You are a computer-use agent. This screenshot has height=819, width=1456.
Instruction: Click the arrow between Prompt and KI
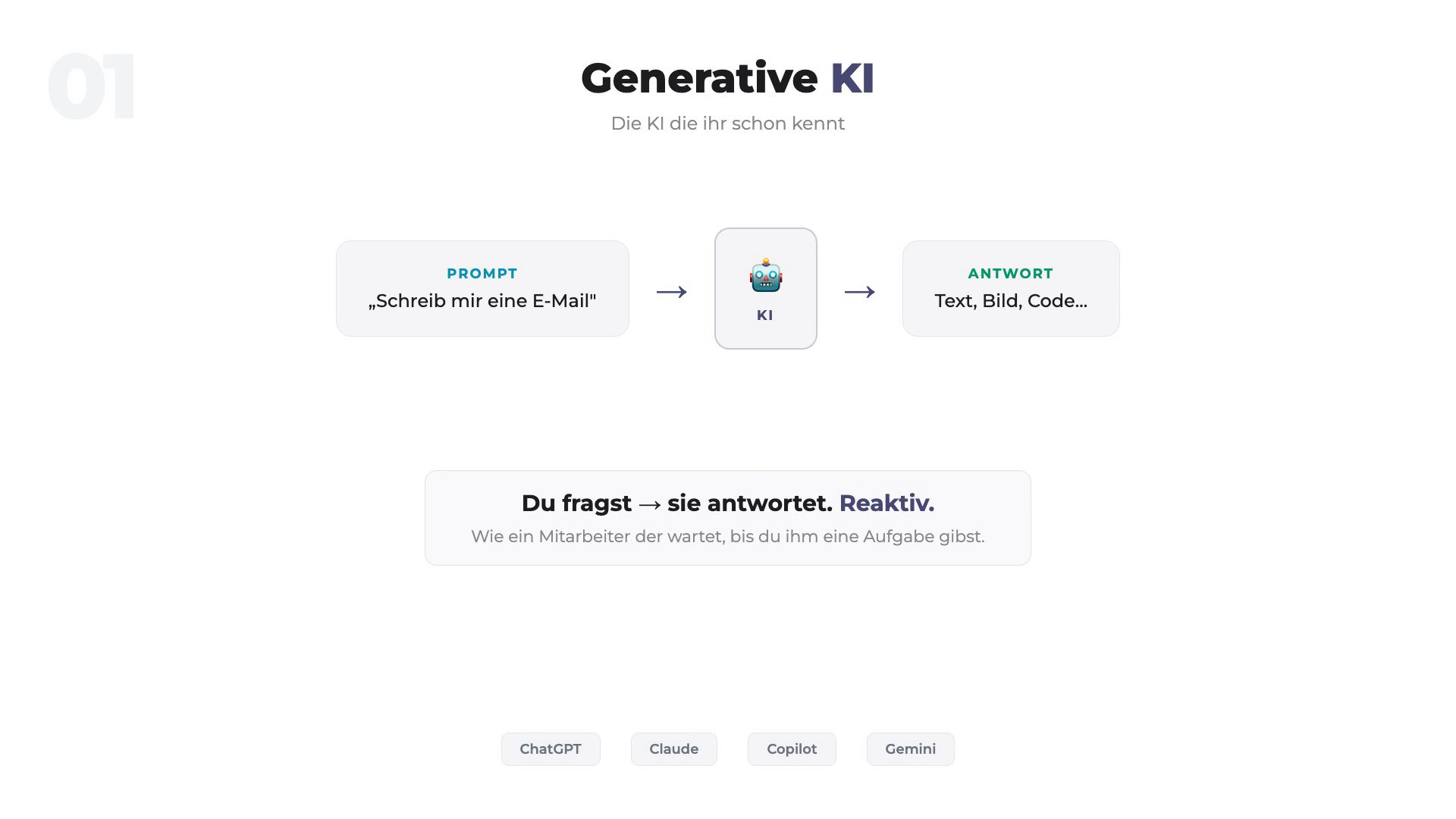[671, 292]
